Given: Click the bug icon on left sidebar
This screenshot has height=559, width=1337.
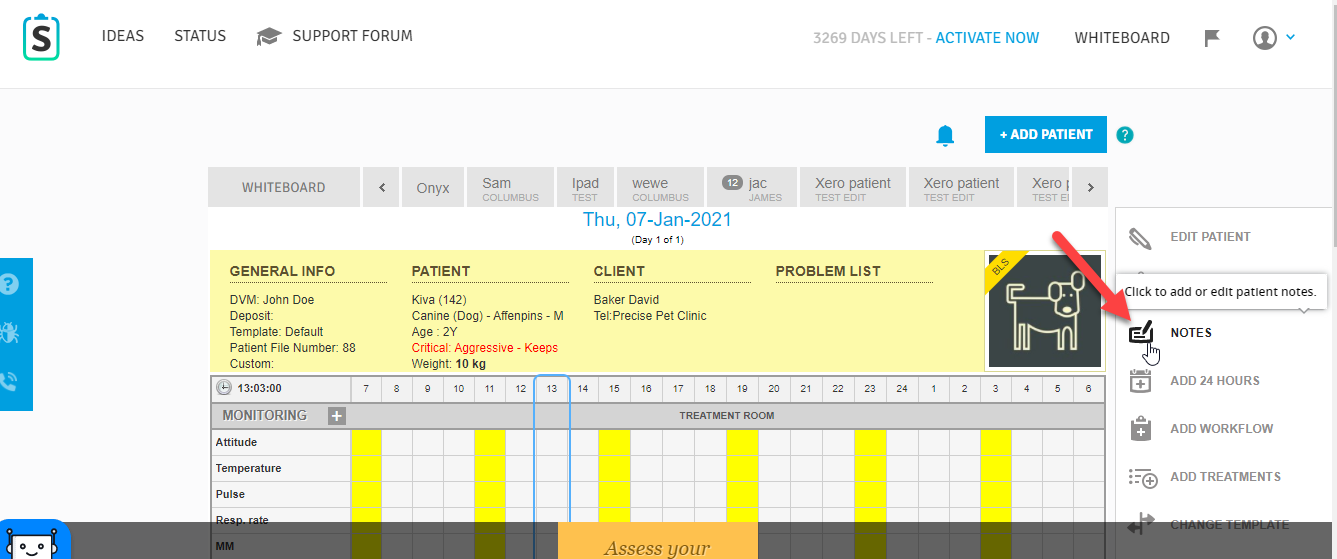Looking at the screenshot, I should [9, 333].
